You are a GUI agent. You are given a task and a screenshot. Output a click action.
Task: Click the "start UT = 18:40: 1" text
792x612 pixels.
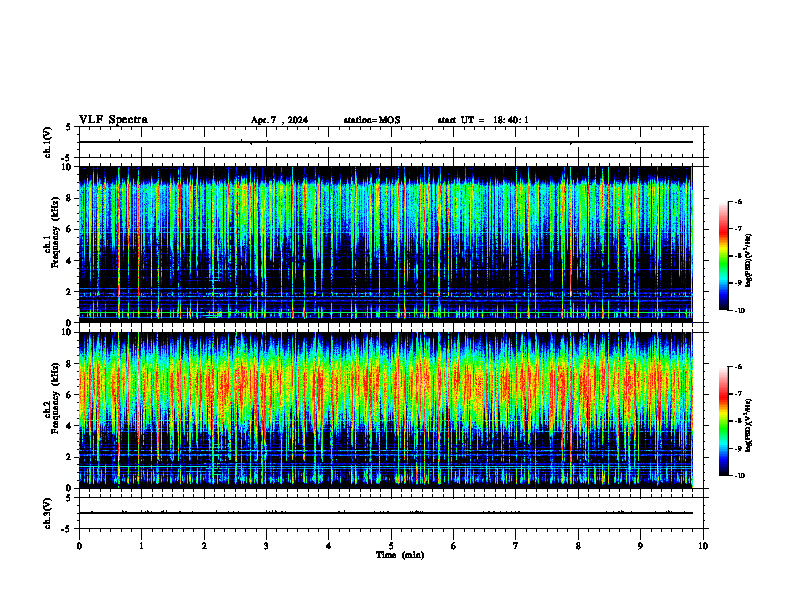coord(483,120)
